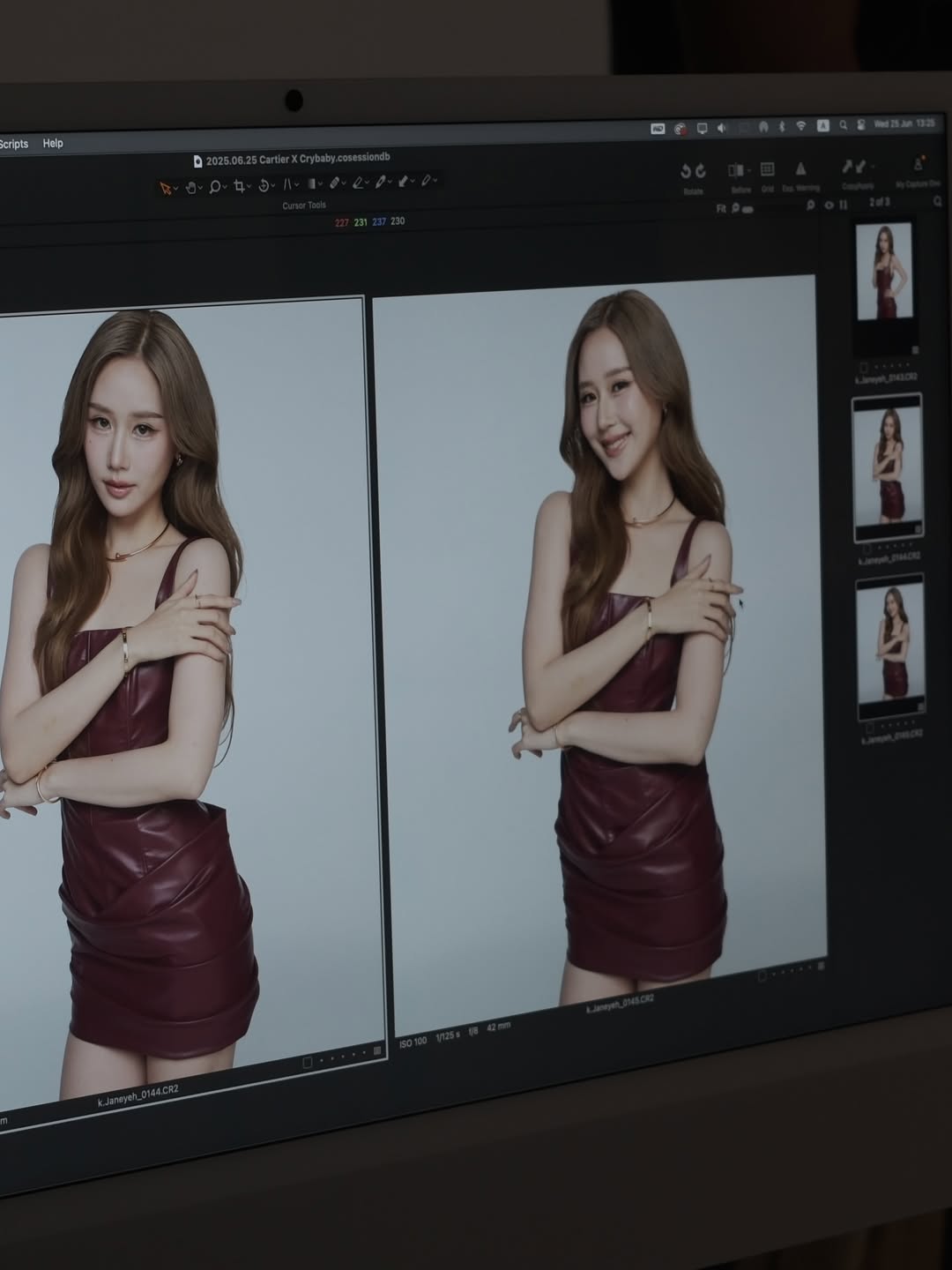
Task: Toggle the Exposure Warning display
Action: (800, 169)
